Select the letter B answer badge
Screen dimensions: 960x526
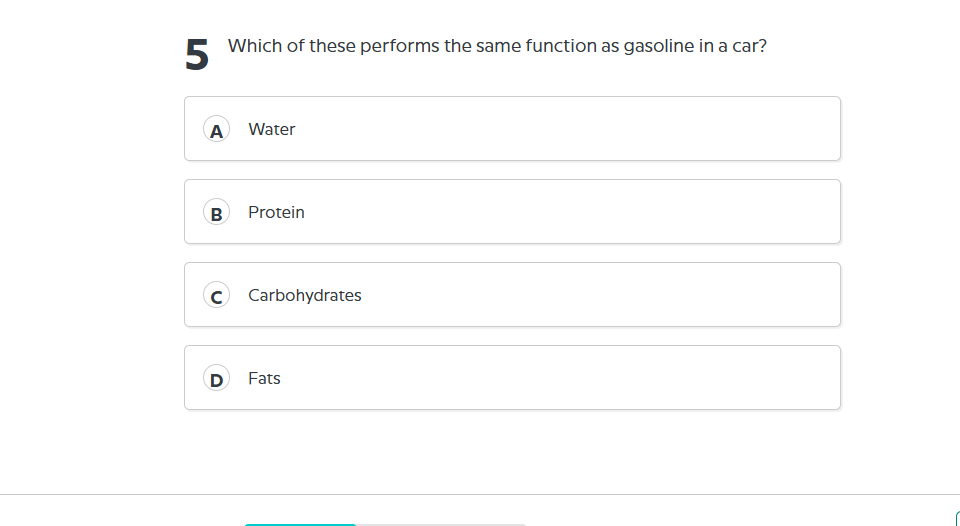pyautogui.click(x=216, y=212)
